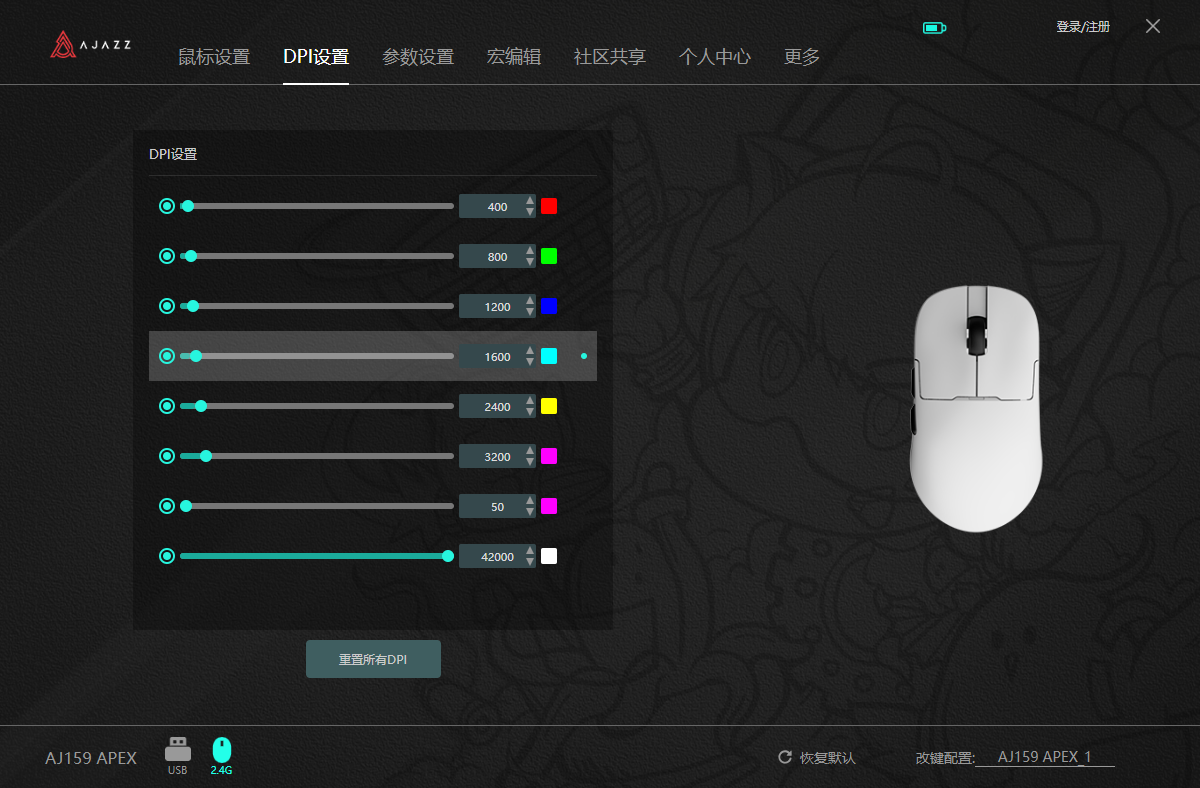Click the 2400 DPI slider handle

pyautogui.click(x=201, y=406)
